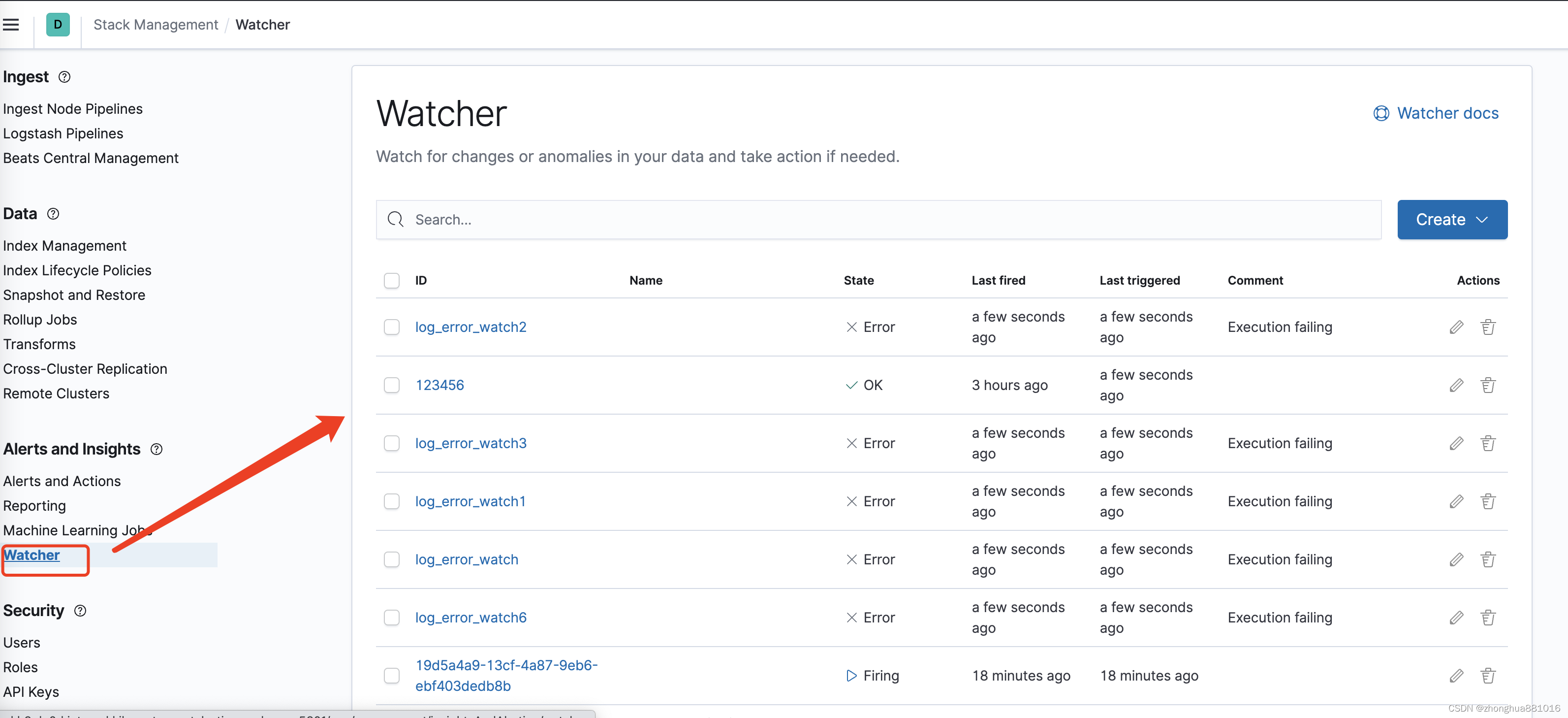Viewport: 1568px width, 718px height.
Task: Edit log_error_watch2 using its pencil icon
Action: coord(1457,327)
